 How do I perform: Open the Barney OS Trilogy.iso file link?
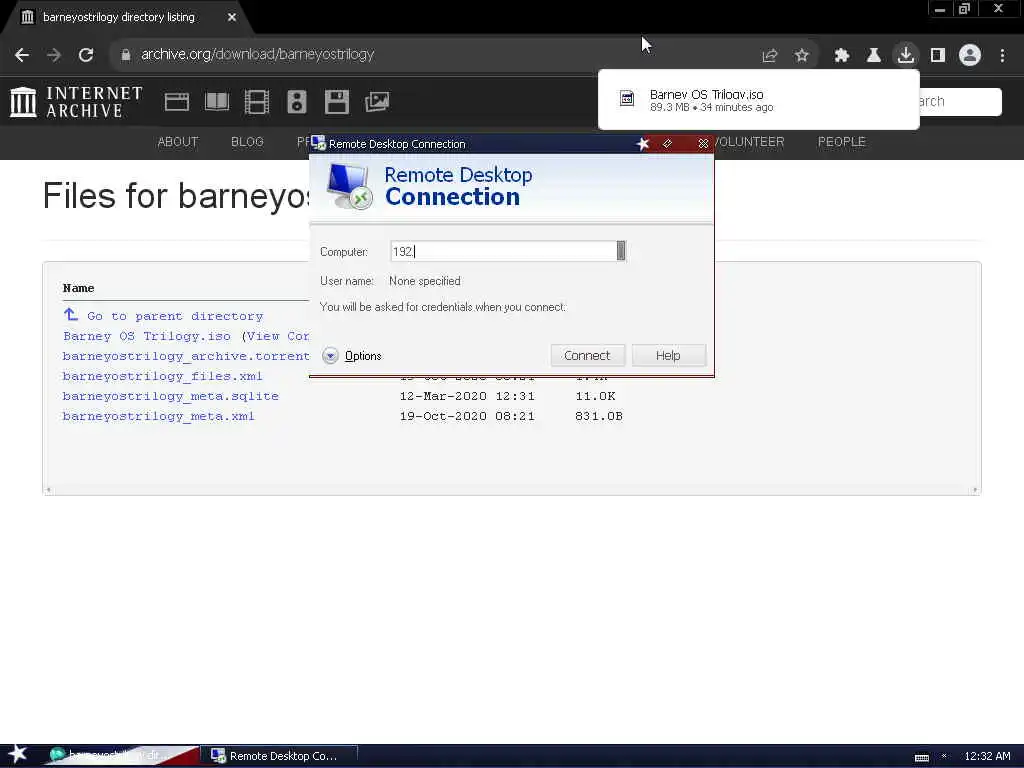(x=147, y=336)
